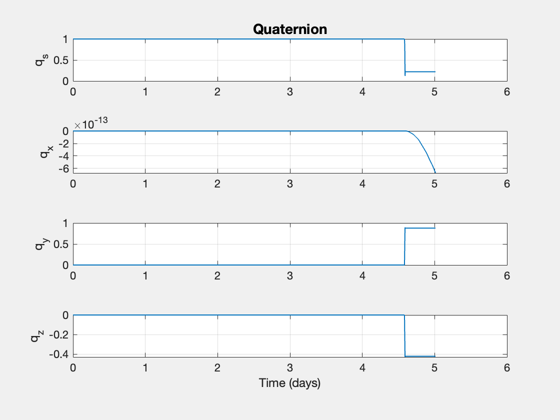Viewport: 560px width, 420px height.
Task: Click tick label 0 under q_x plot
Action: point(73,184)
